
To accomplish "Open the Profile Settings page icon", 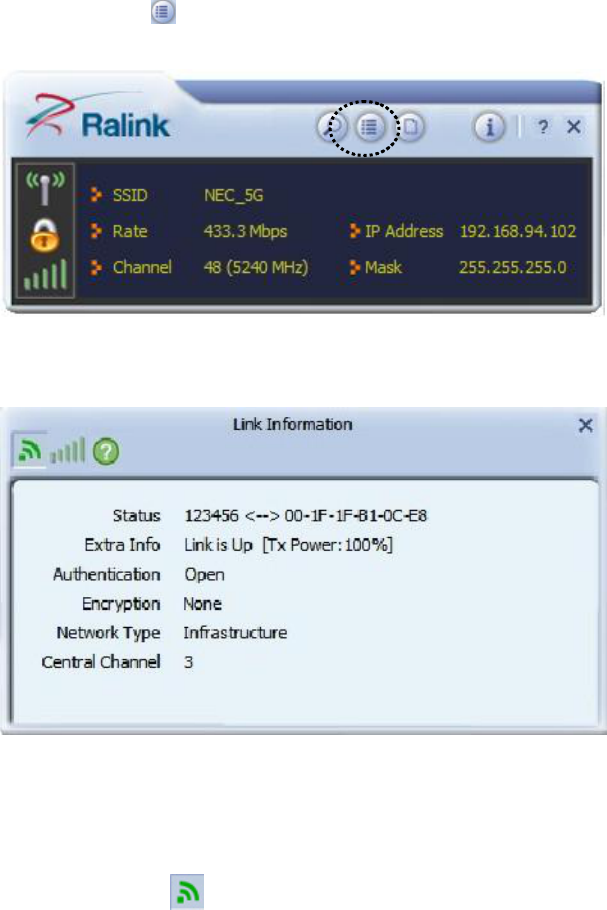I will point(410,127).
